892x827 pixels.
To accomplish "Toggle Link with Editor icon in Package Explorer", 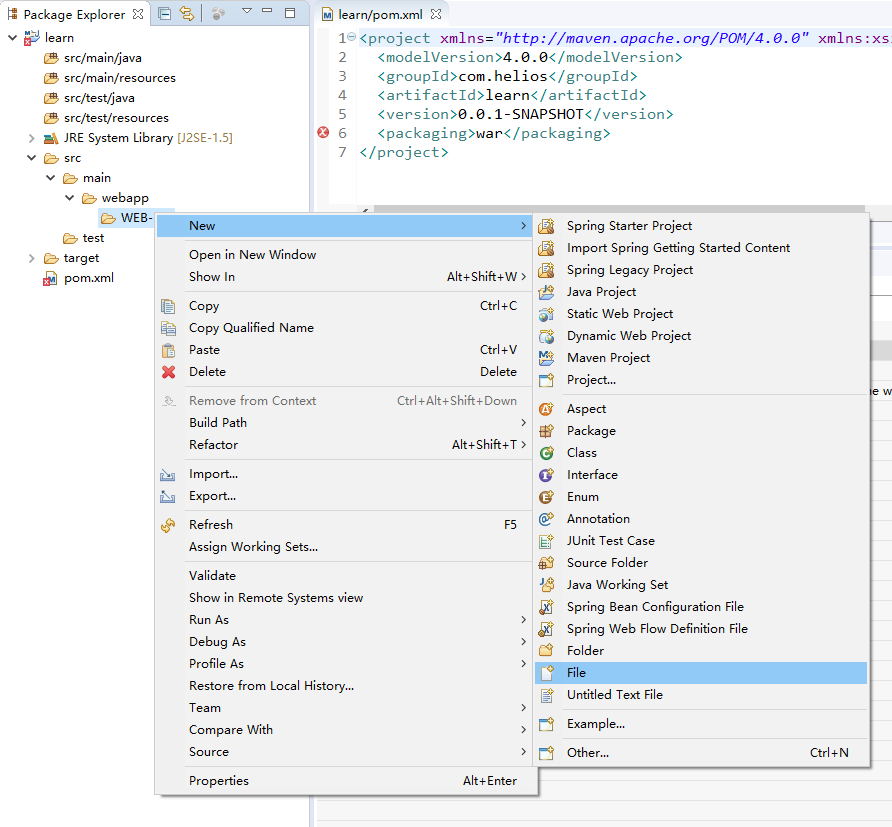I will (x=187, y=14).
